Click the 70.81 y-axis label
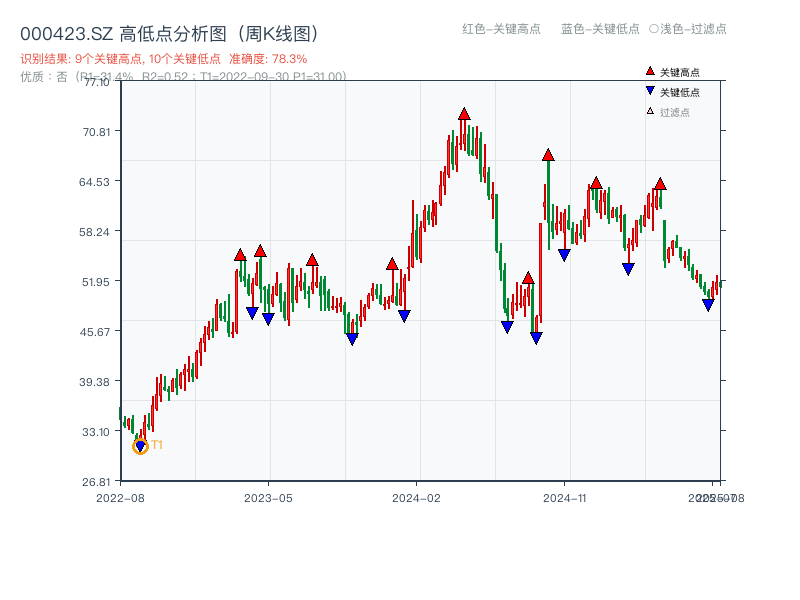800x600 pixels. click(96, 132)
